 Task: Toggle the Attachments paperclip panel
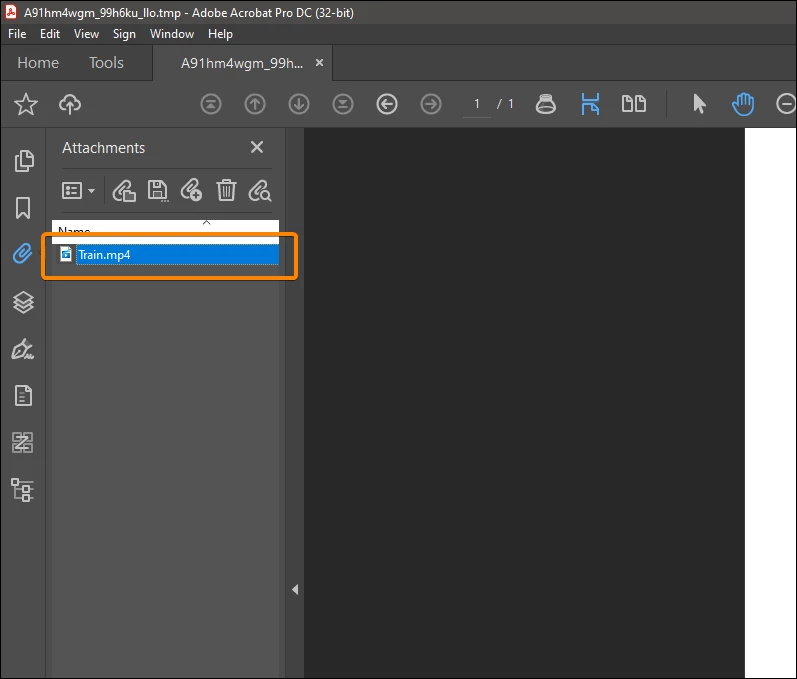pyautogui.click(x=23, y=253)
